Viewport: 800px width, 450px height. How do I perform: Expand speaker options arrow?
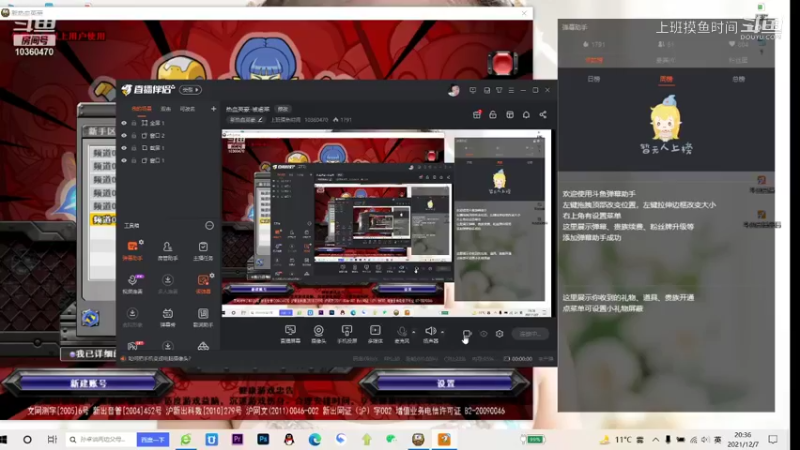(x=442, y=332)
